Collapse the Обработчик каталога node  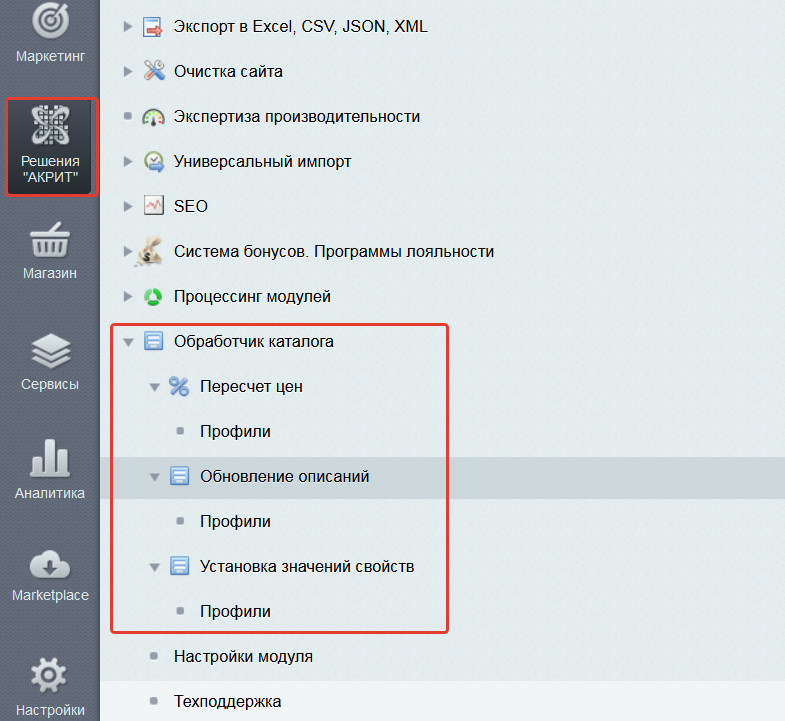127,342
